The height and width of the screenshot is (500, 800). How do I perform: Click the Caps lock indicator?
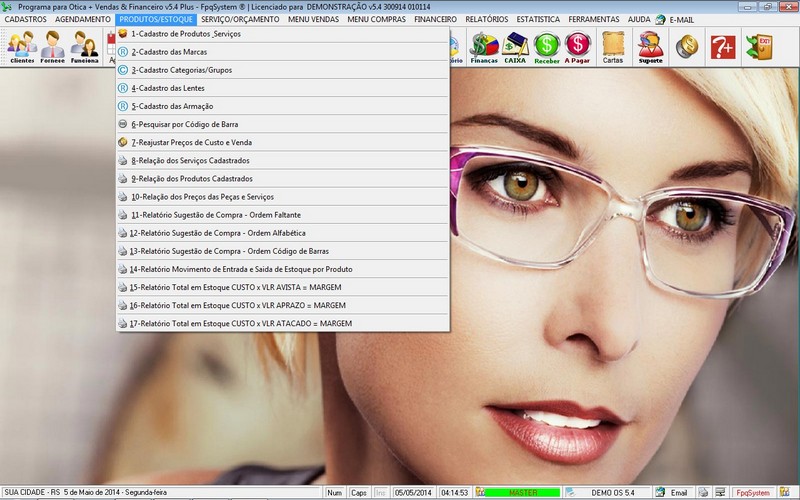click(359, 492)
